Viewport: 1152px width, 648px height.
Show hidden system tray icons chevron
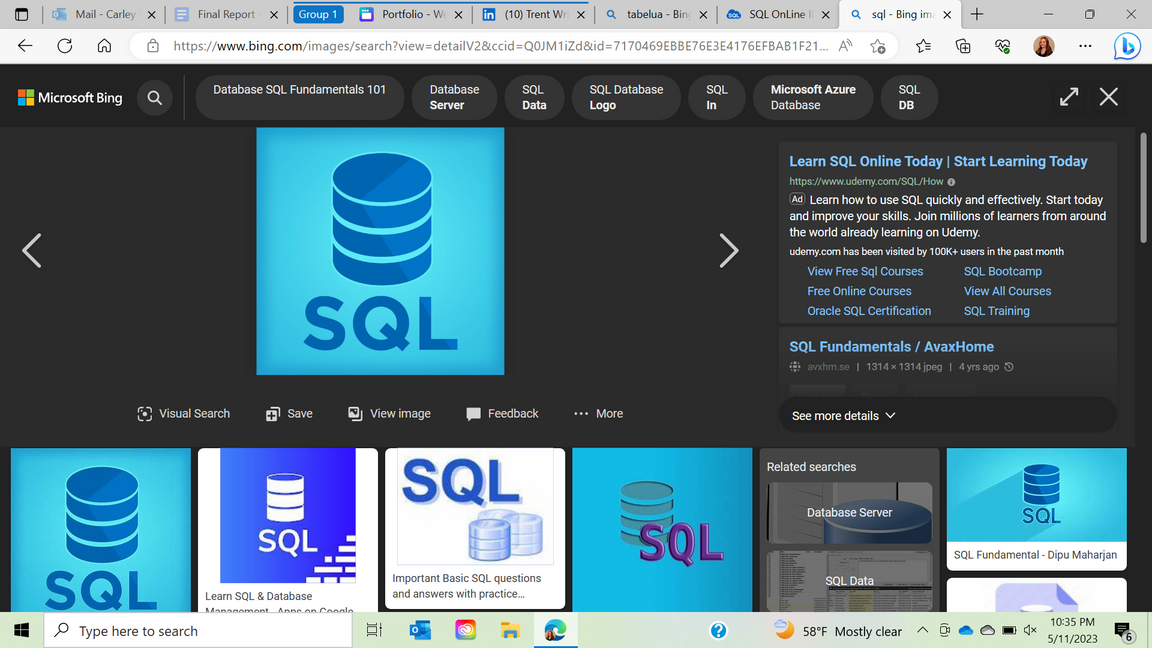922,630
